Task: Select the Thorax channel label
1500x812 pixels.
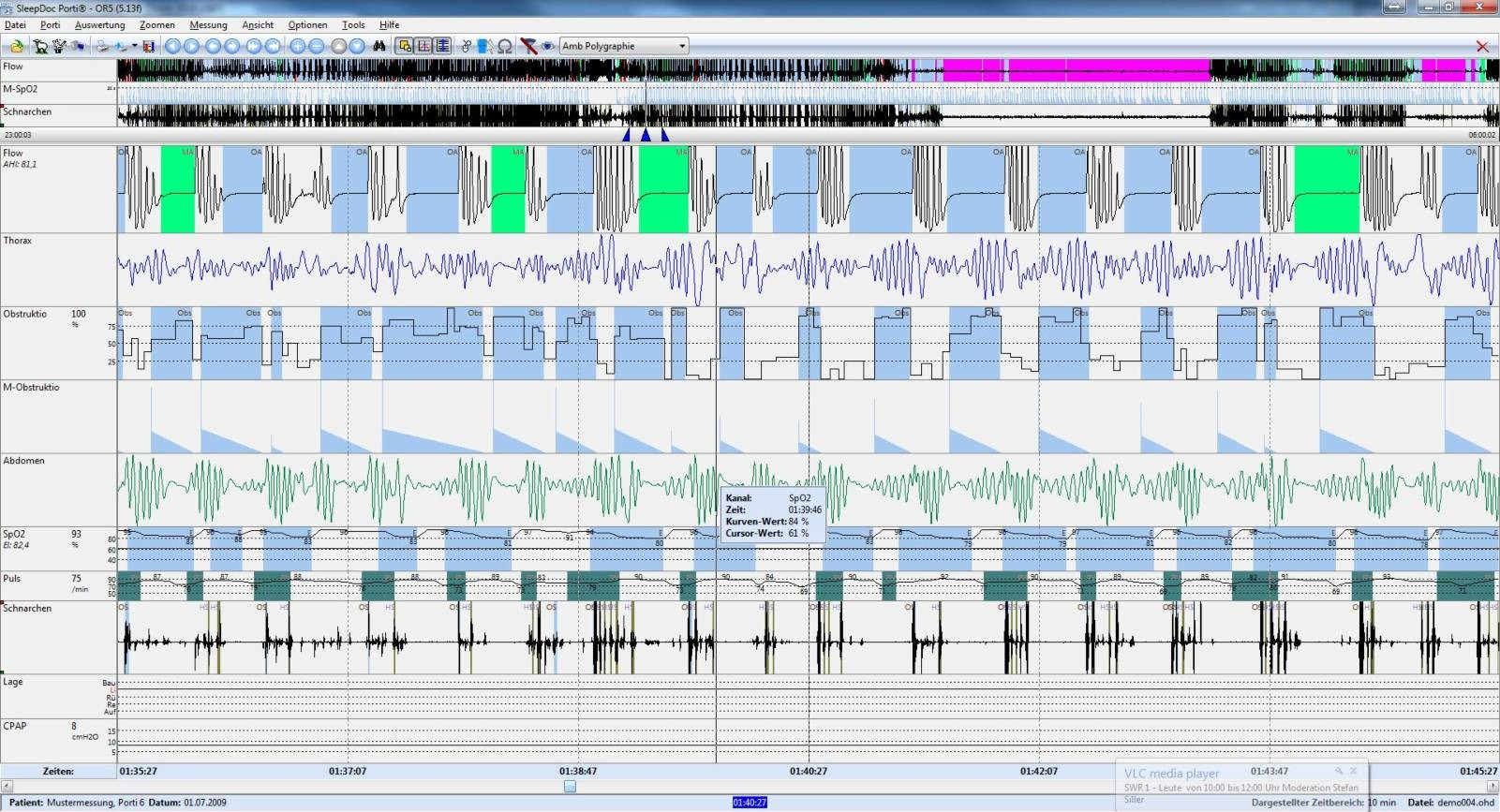Action: point(18,241)
